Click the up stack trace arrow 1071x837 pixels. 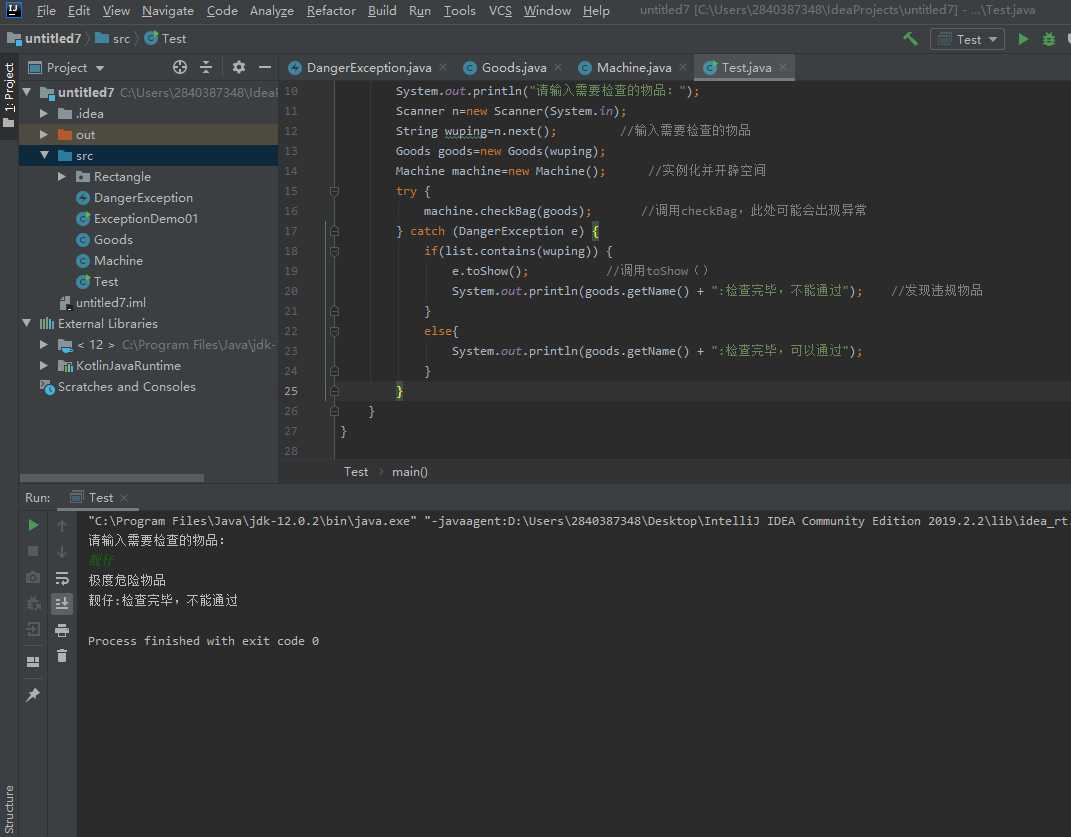click(x=62, y=525)
